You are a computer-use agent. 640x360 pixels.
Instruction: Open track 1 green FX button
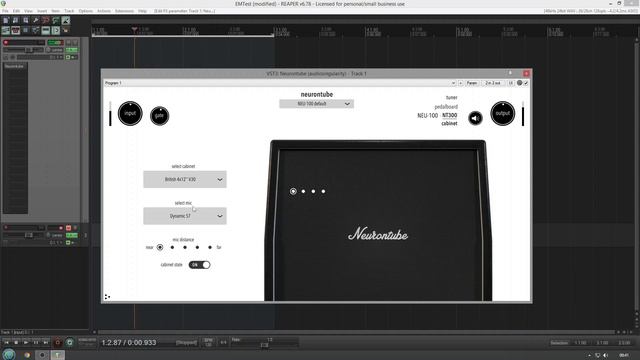72,50
